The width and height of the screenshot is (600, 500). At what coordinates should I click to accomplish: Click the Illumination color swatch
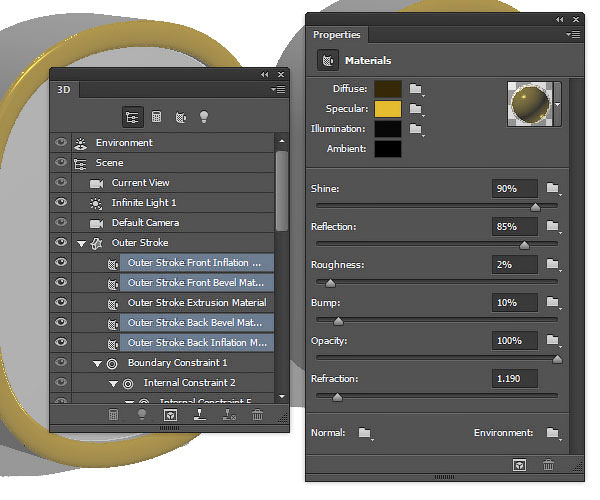pyautogui.click(x=388, y=129)
